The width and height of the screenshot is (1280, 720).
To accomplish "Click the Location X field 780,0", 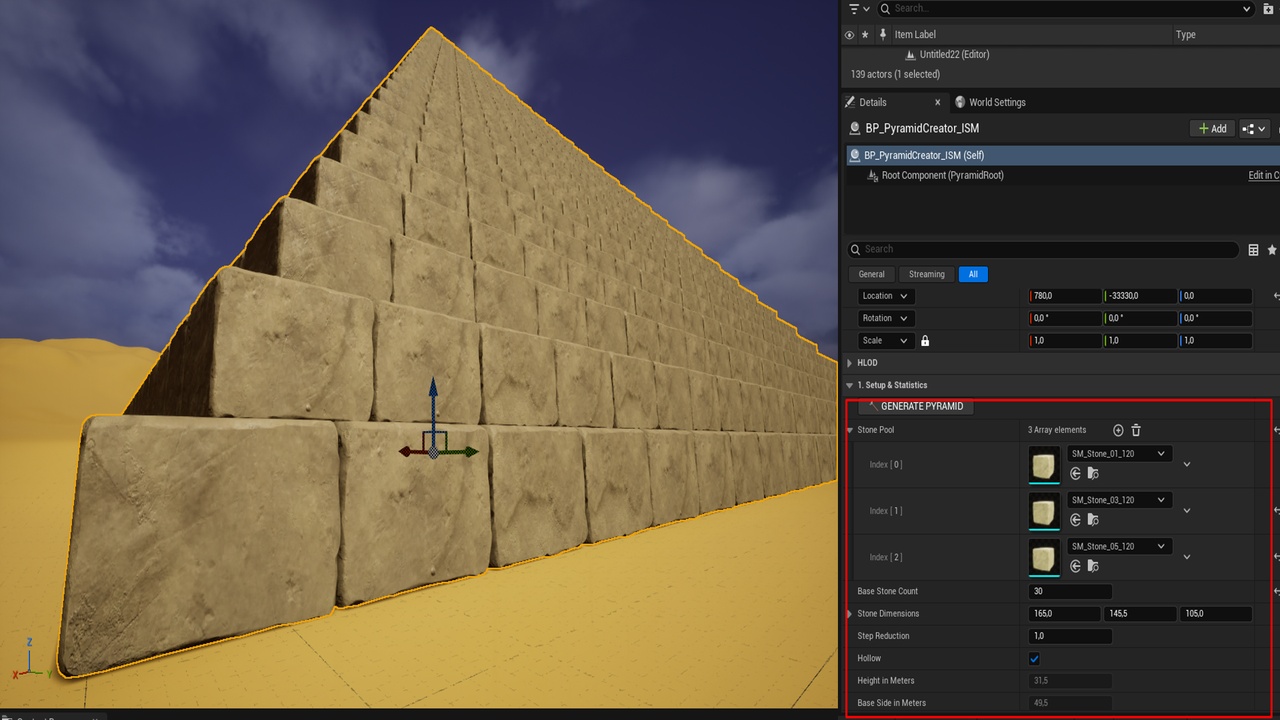I will tap(1066, 296).
